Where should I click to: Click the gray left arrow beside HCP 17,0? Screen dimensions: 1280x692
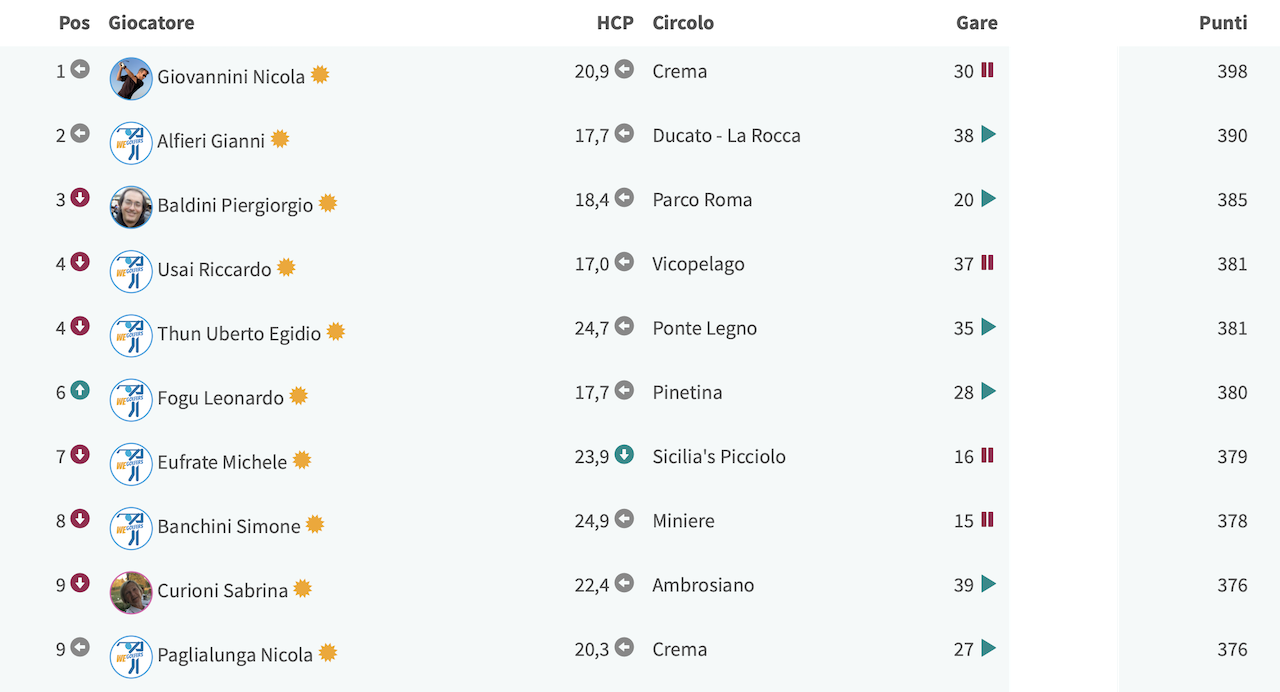tap(624, 262)
